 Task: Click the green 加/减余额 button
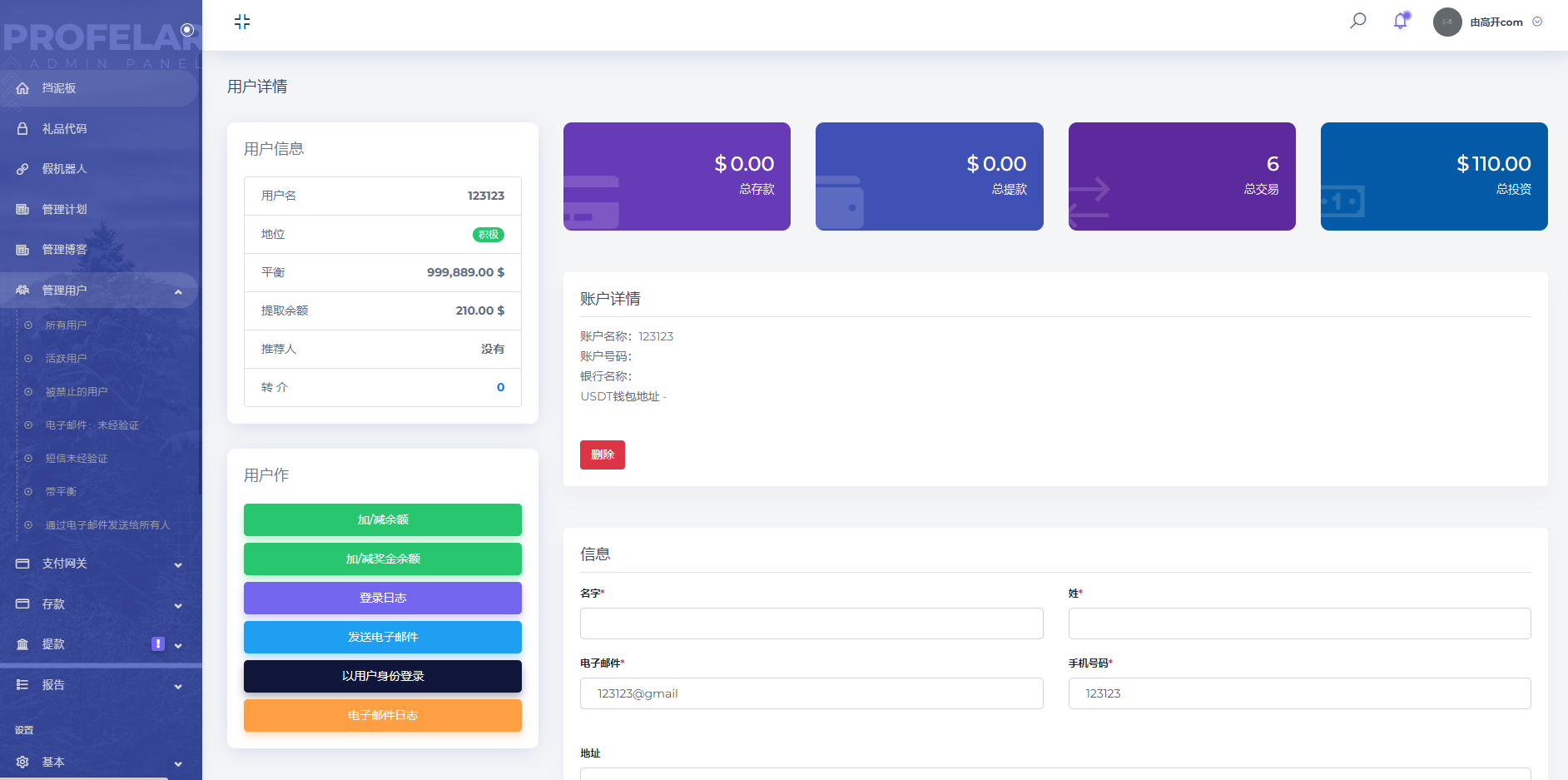382,519
